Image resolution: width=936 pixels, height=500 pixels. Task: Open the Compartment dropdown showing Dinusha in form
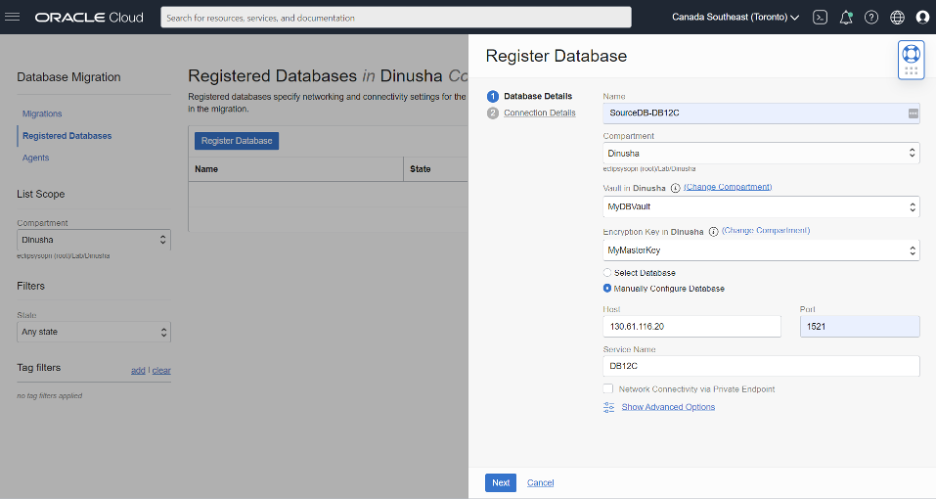(761, 153)
